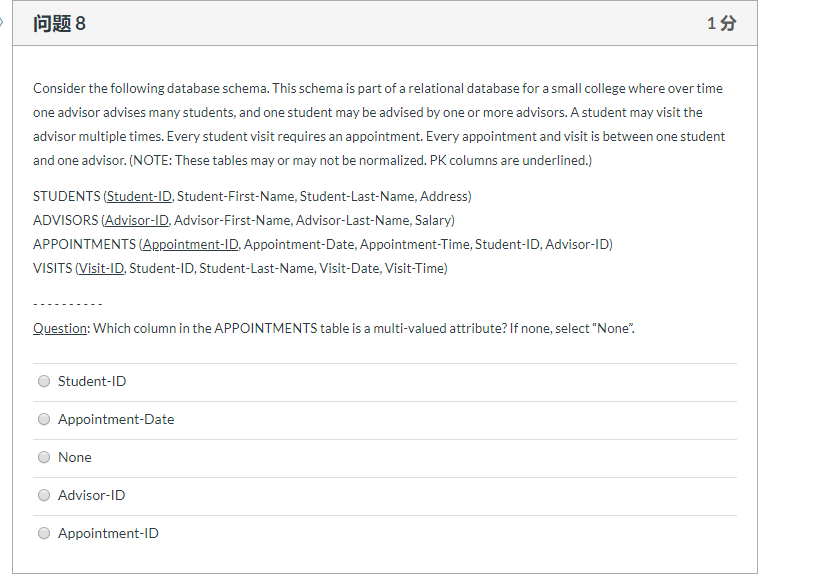Select the Appointment-Date answer option
Screen dimensions: 828x586
(x=43, y=419)
